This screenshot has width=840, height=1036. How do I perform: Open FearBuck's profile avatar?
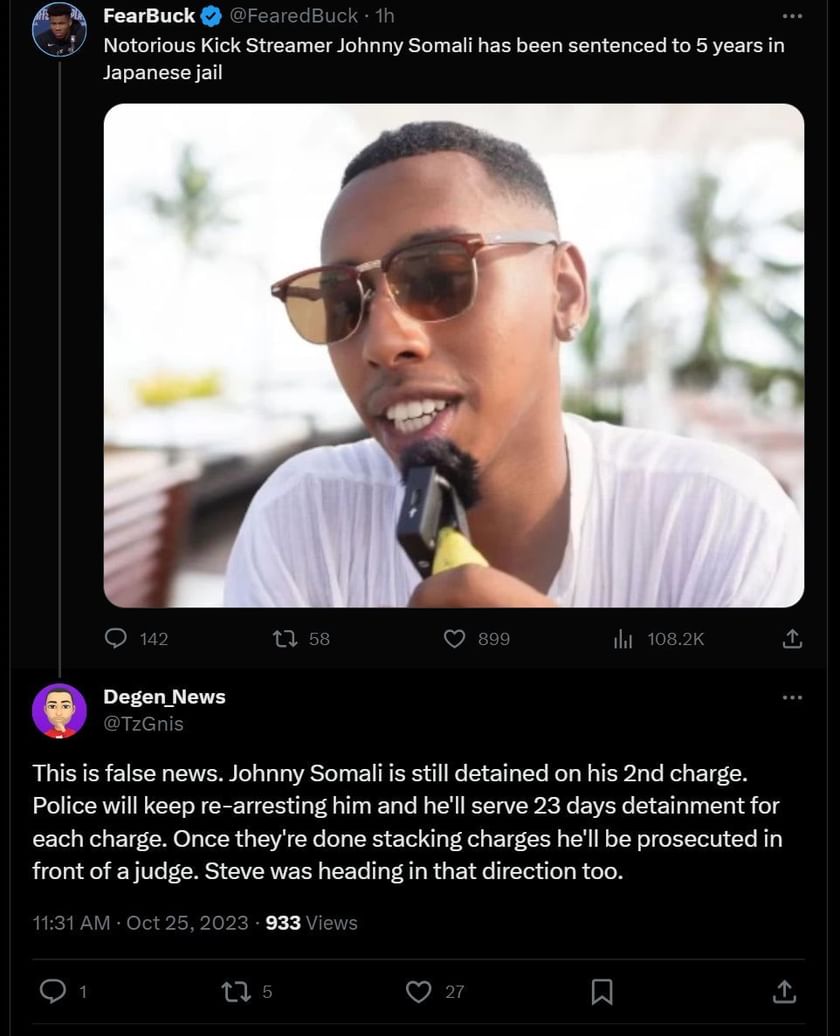59,30
